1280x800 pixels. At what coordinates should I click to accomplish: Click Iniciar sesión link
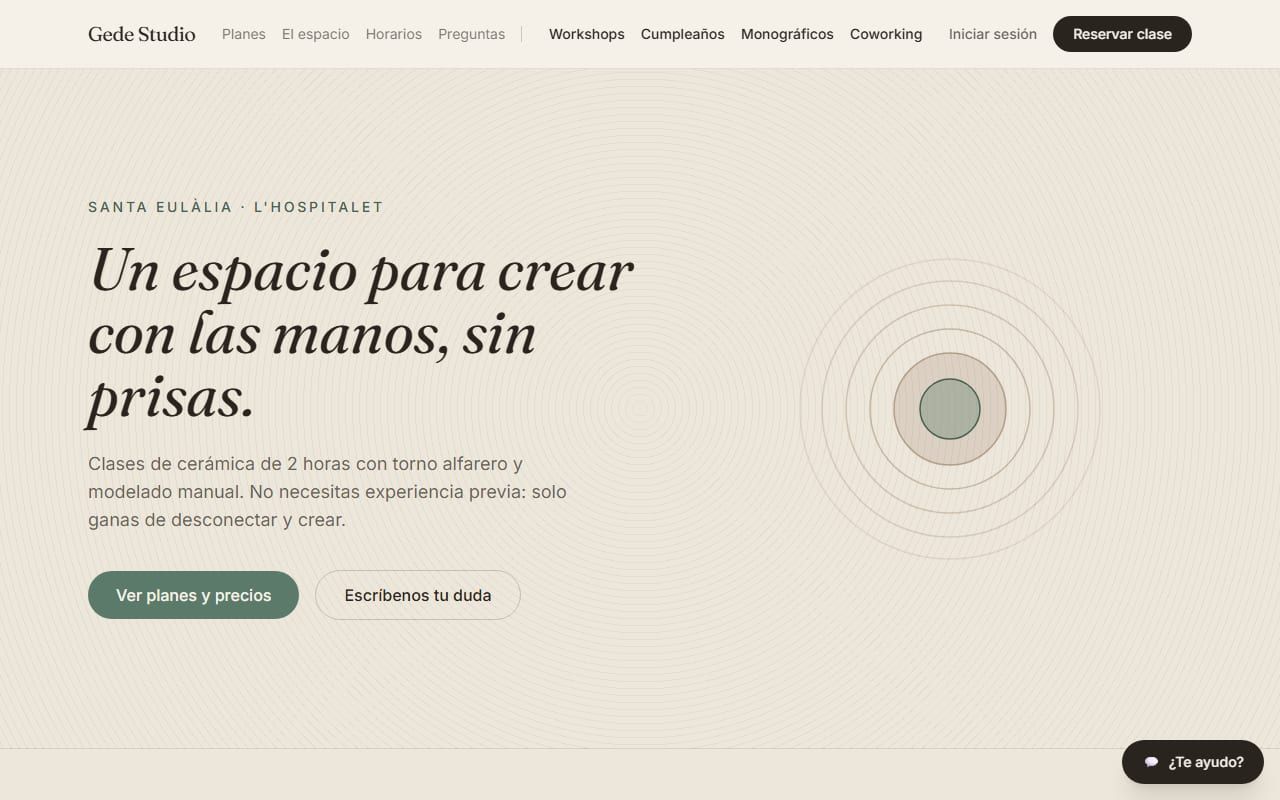coord(993,34)
